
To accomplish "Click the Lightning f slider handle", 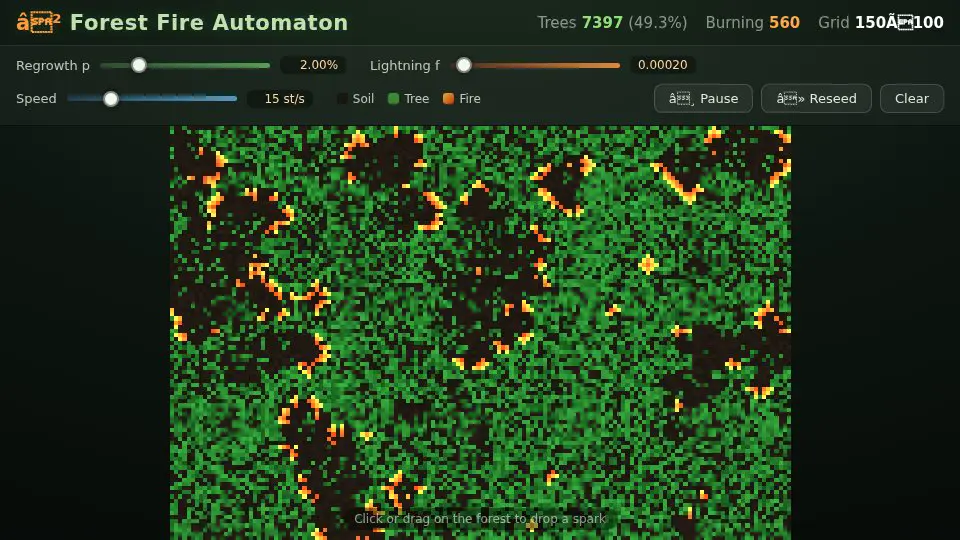I will pyautogui.click(x=463, y=65).
